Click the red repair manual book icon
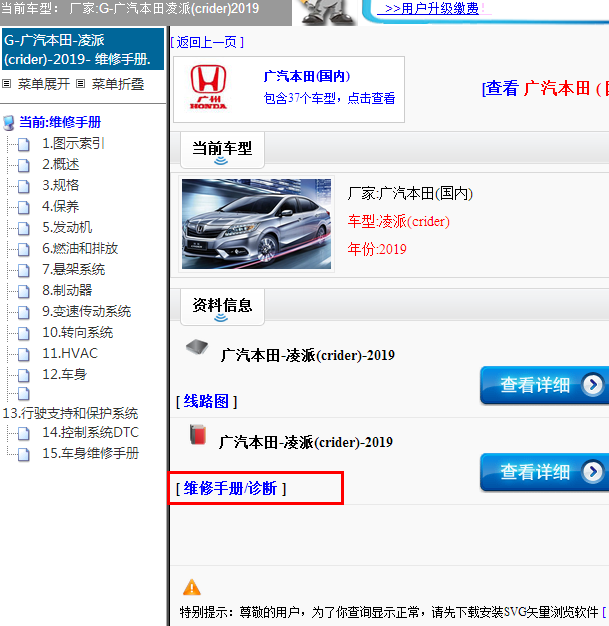The image size is (609, 626). [x=198, y=435]
